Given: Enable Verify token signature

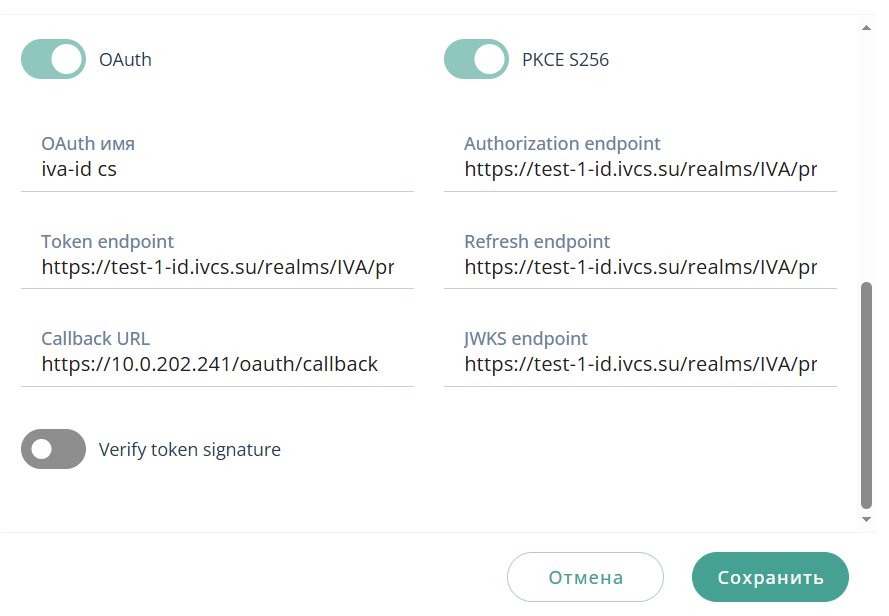Looking at the screenshot, I should point(53,449).
